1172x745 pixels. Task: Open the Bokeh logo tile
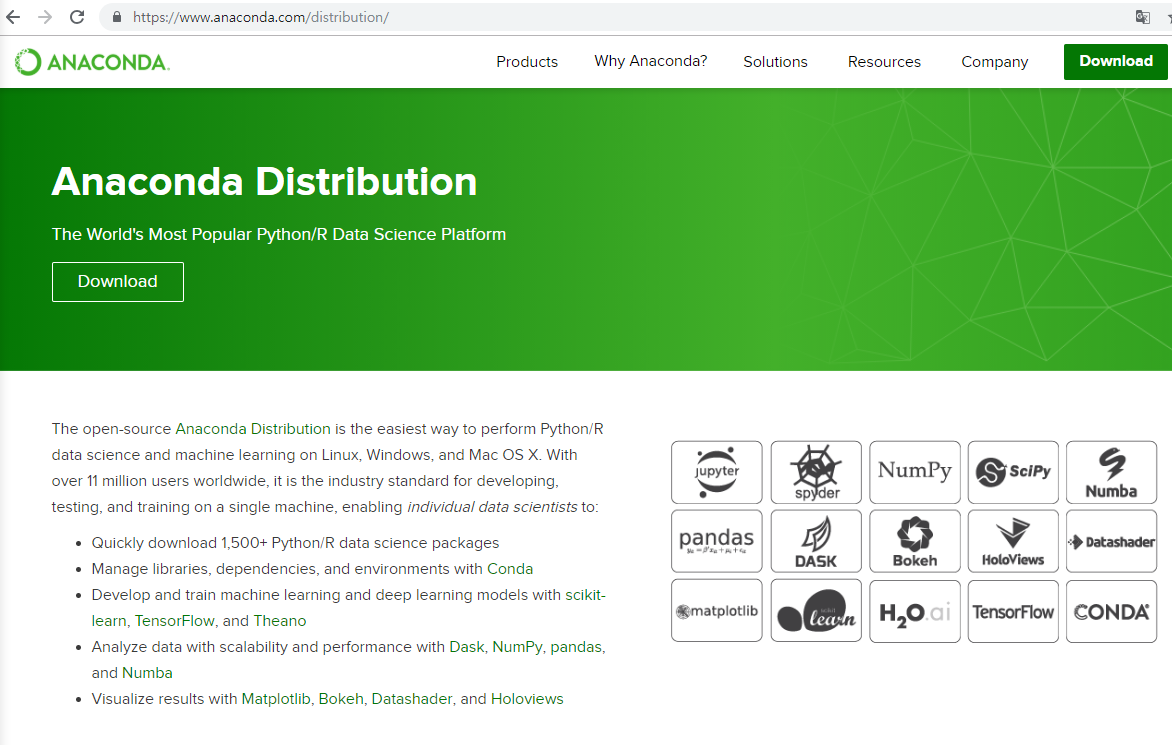pos(915,541)
